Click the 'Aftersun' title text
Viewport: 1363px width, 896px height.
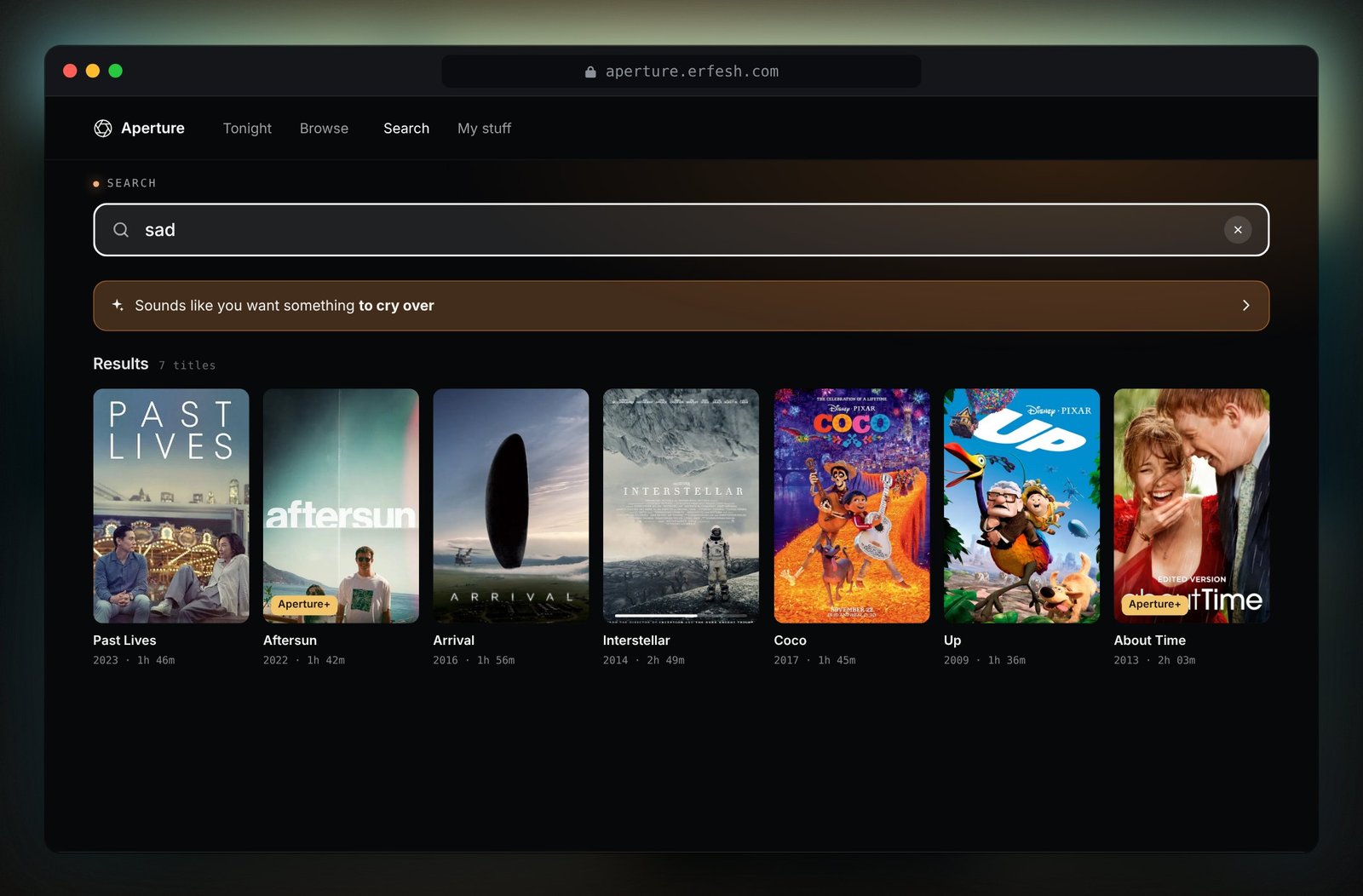point(290,640)
